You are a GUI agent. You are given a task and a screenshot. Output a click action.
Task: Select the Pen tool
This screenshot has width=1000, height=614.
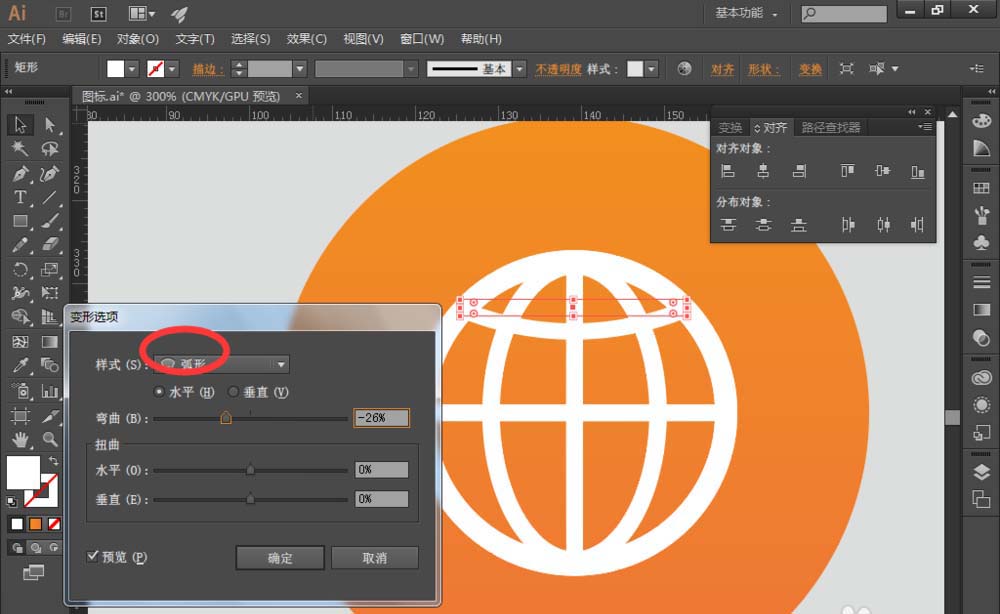[20, 173]
